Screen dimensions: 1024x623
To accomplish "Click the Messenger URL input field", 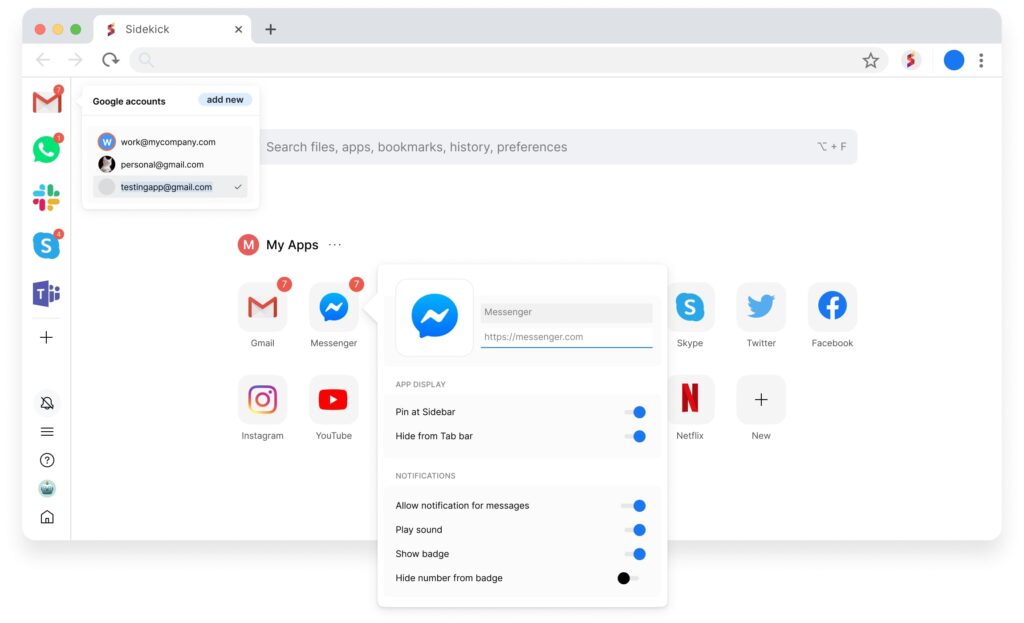I will point(566,337).
